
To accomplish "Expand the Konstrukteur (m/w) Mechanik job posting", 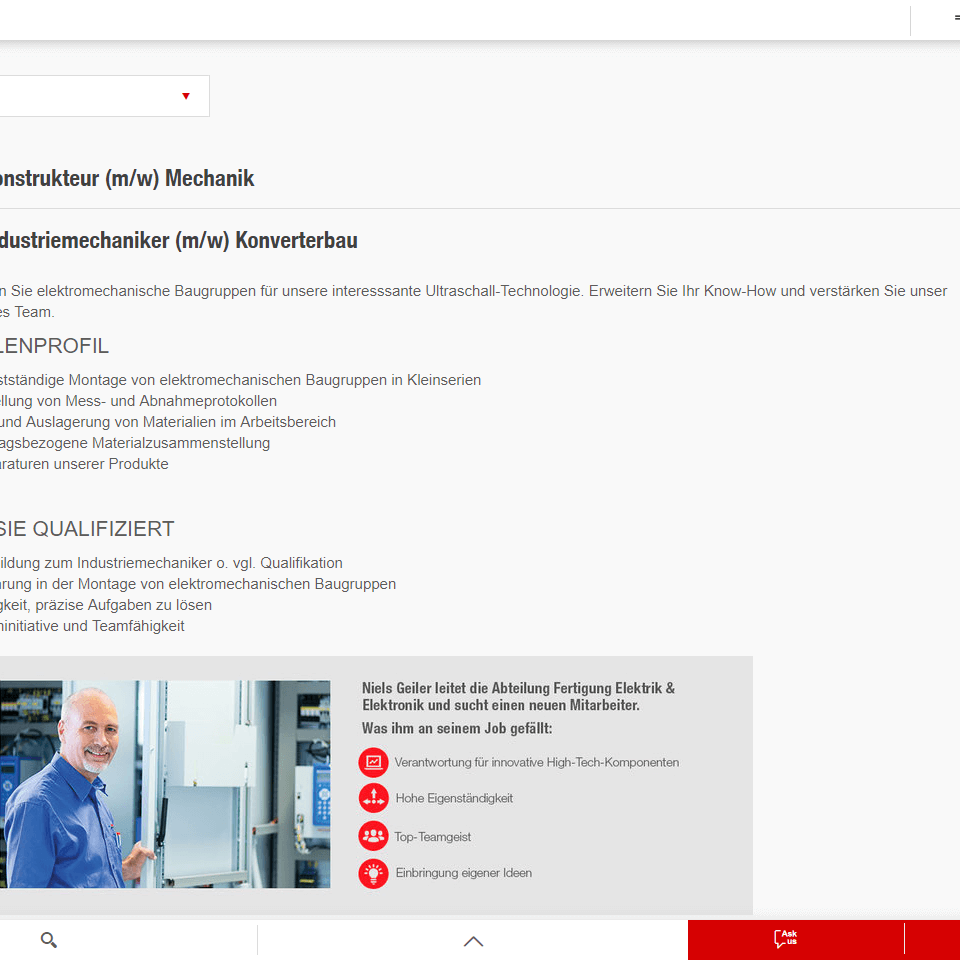I will click(127, 179).
